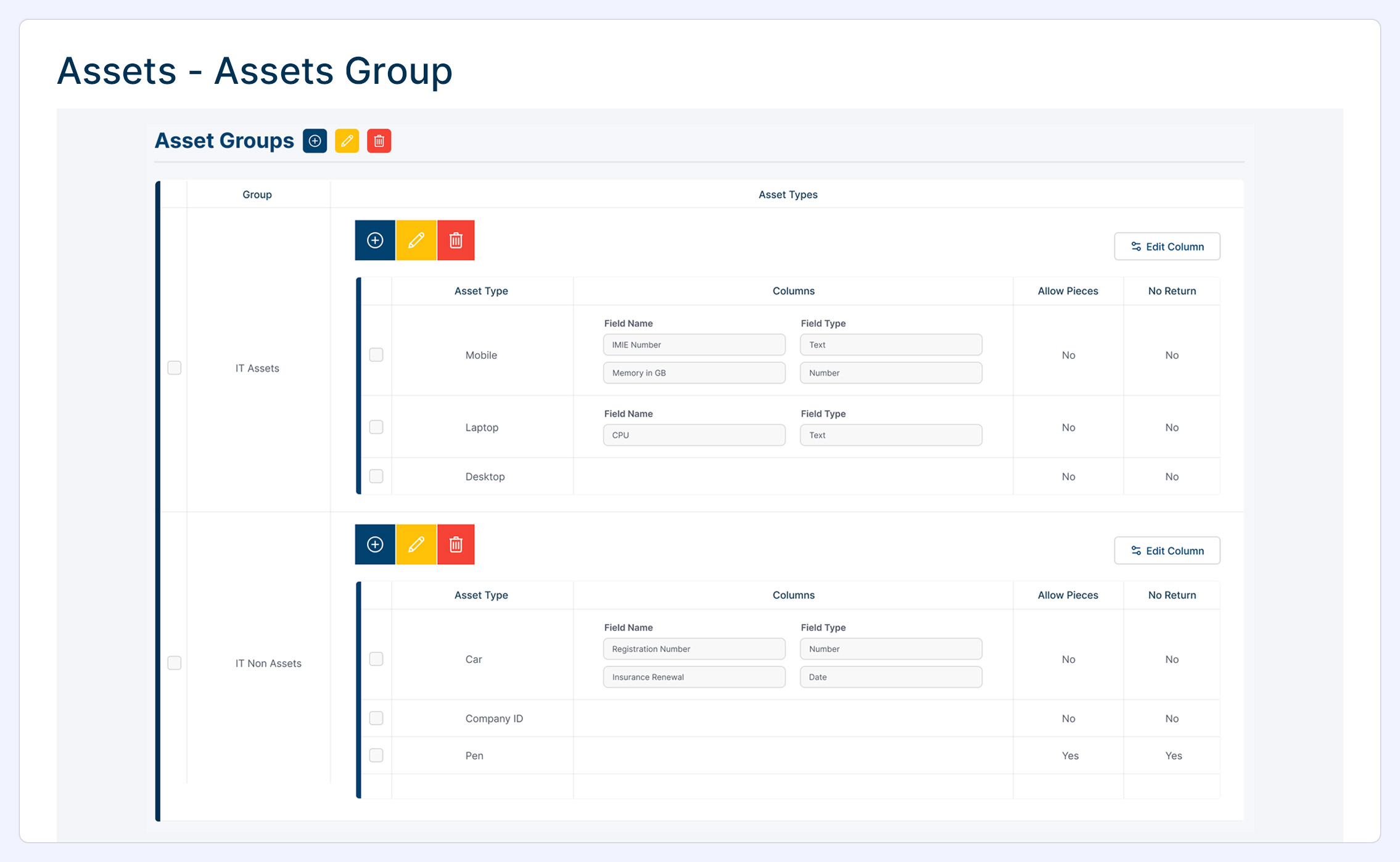1400x862 pixels.
Task: Click the IMIE Number field name input
Action: point(694,345)
